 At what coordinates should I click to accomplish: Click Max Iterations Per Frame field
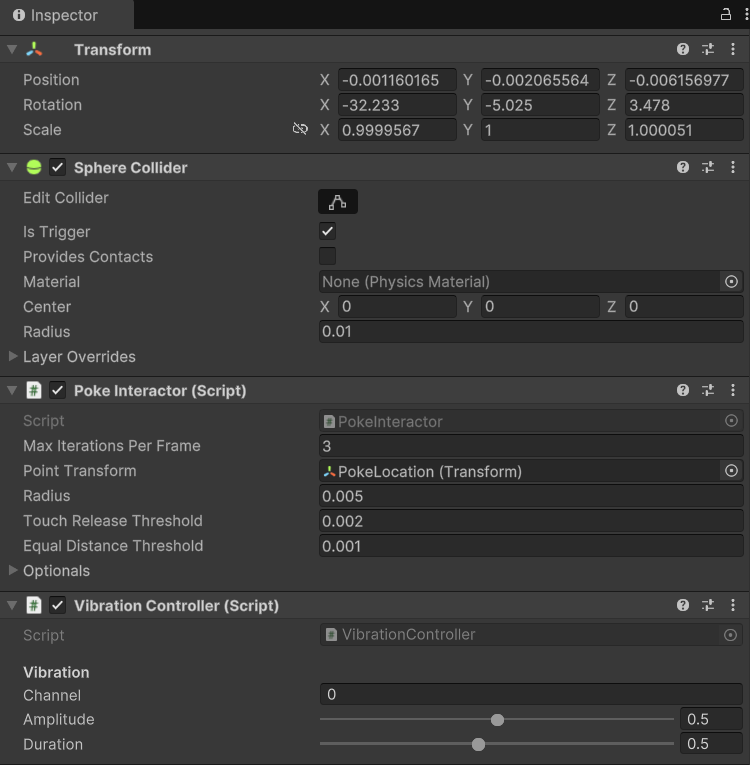[x=531, y=446]
